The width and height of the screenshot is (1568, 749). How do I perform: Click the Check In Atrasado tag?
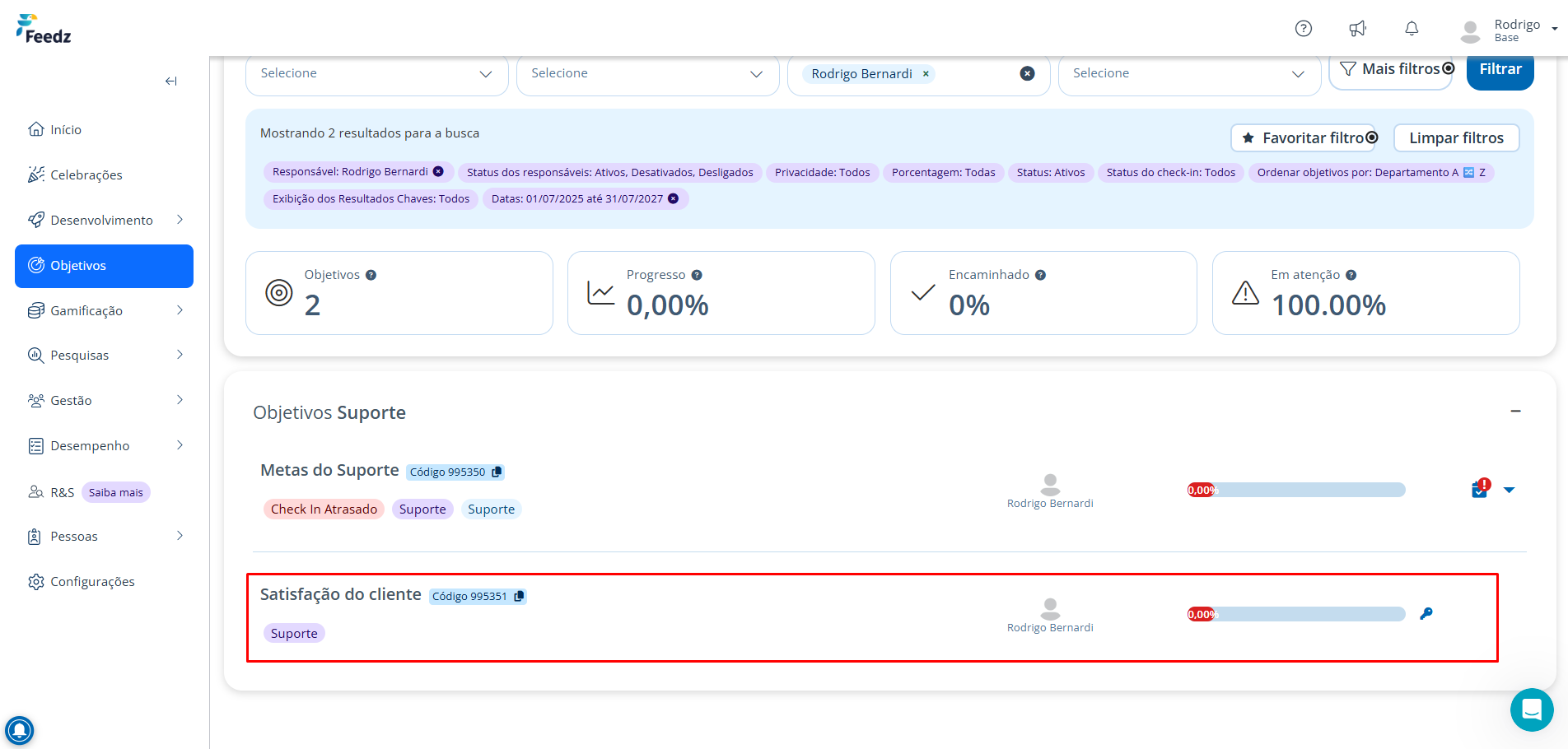click(324, 509)
